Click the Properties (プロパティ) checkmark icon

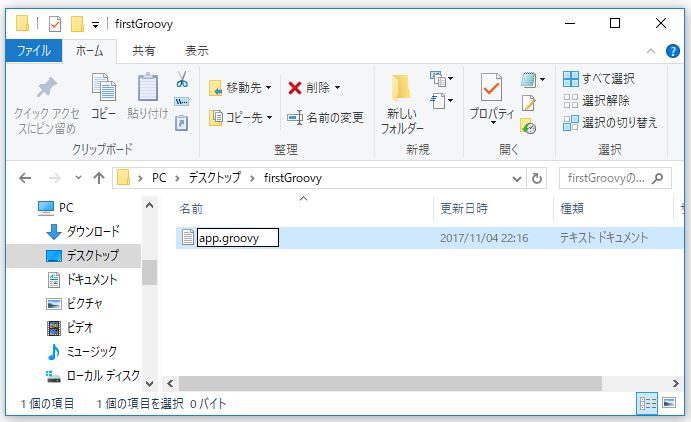(491, 88)
